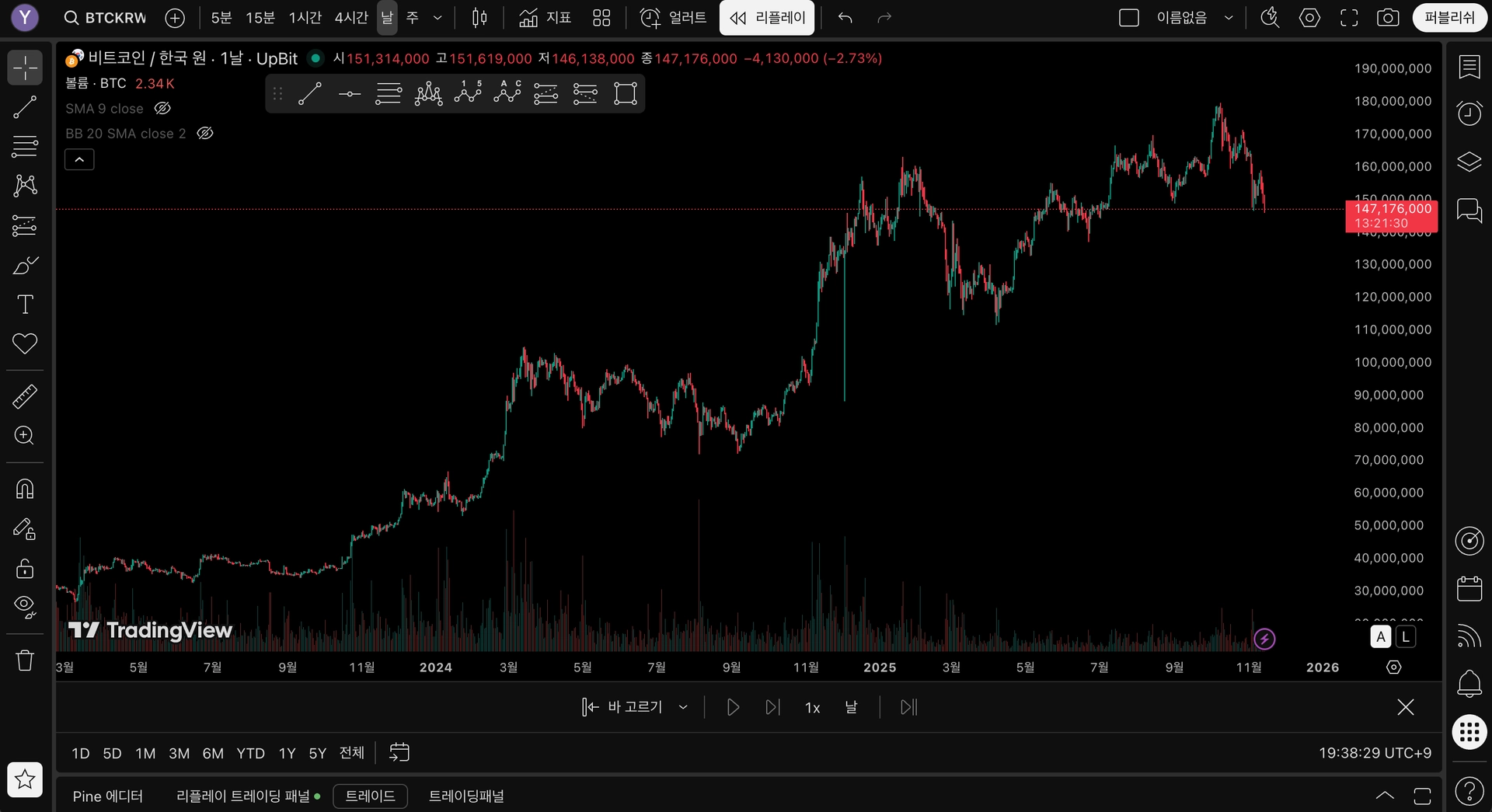Select the trend line drawing tool
1492x812 pixels.
[x=25, y=107]
